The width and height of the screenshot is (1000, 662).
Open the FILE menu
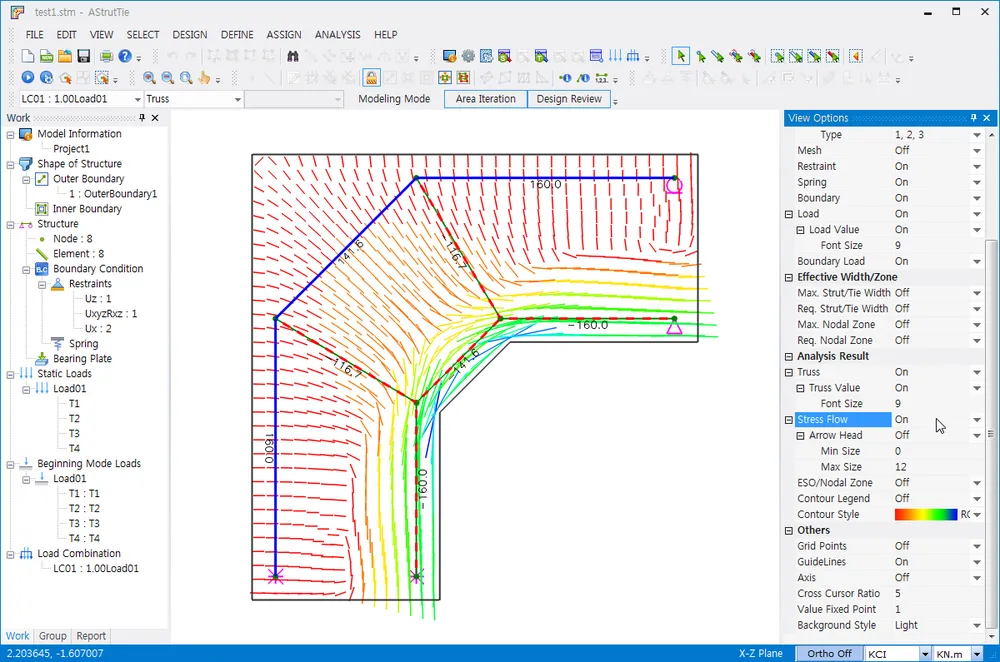[34, 34]
